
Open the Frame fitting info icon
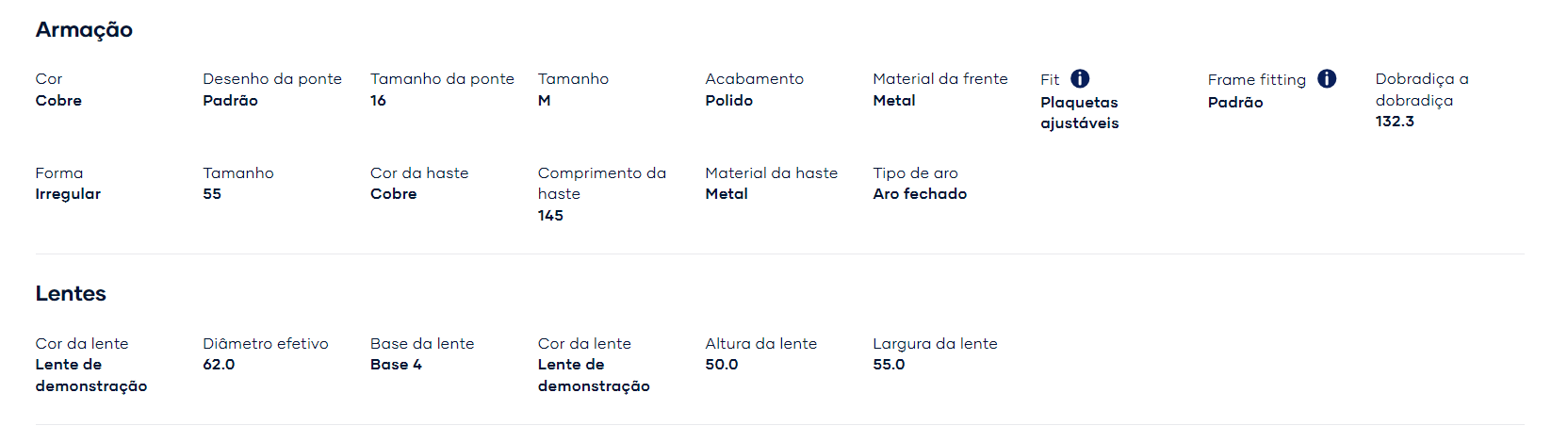[x=1327, y=79]
